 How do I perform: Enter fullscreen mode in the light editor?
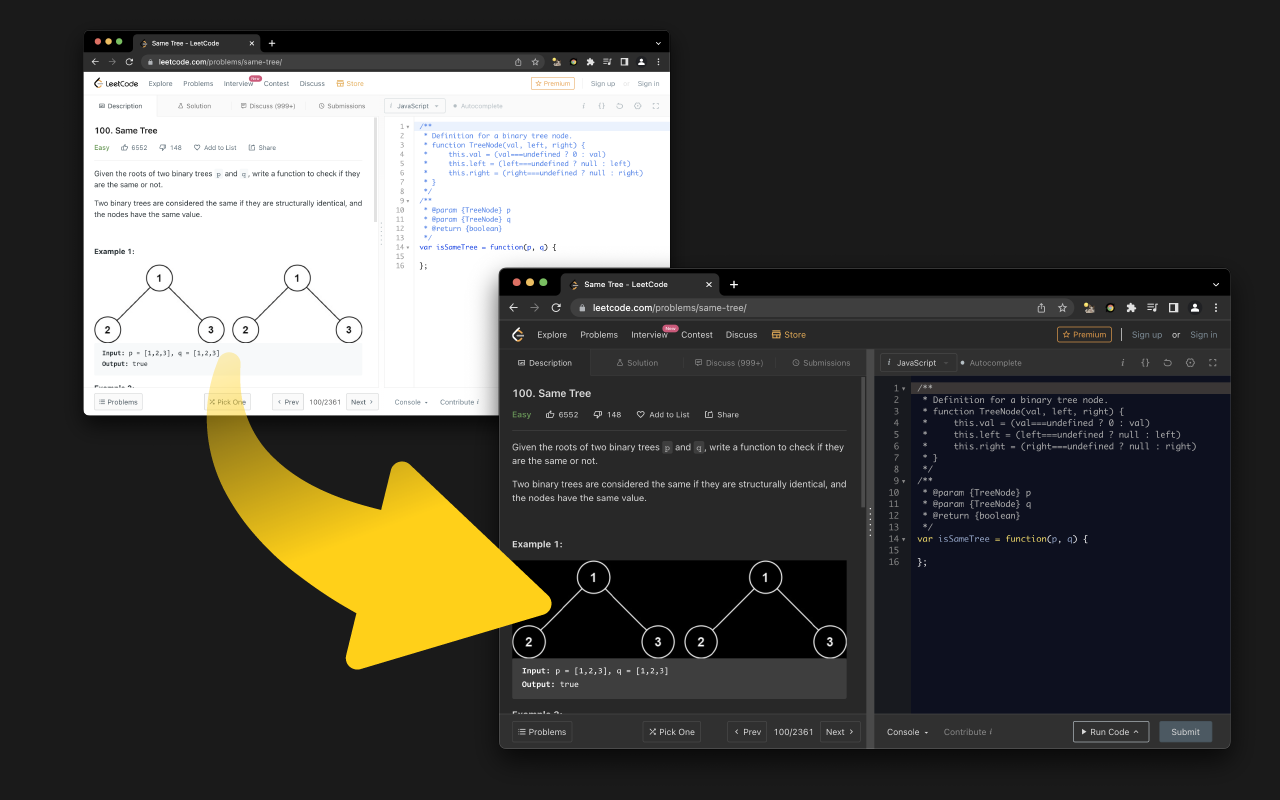[655, 106]
